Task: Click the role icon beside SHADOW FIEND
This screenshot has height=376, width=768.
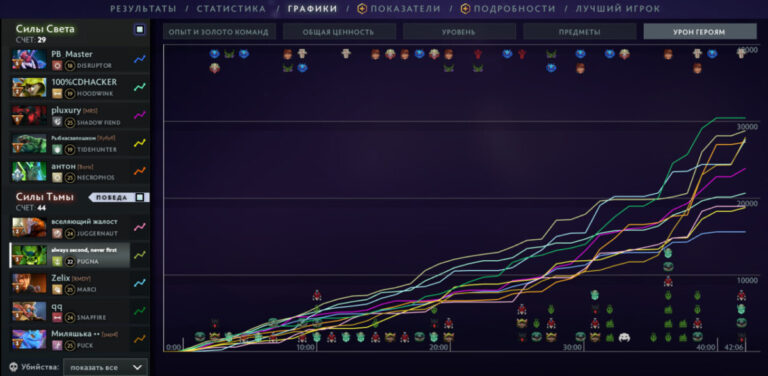Action: tap(57, 121)
